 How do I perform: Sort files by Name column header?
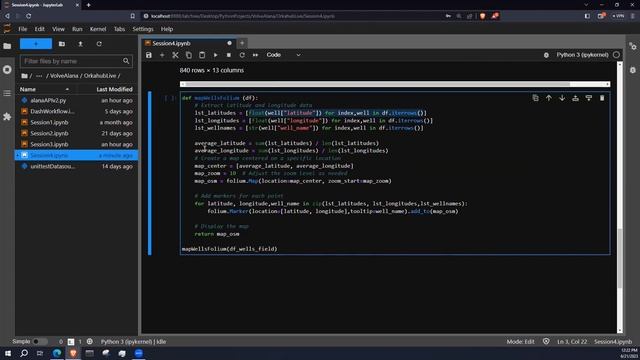[45, 89]
